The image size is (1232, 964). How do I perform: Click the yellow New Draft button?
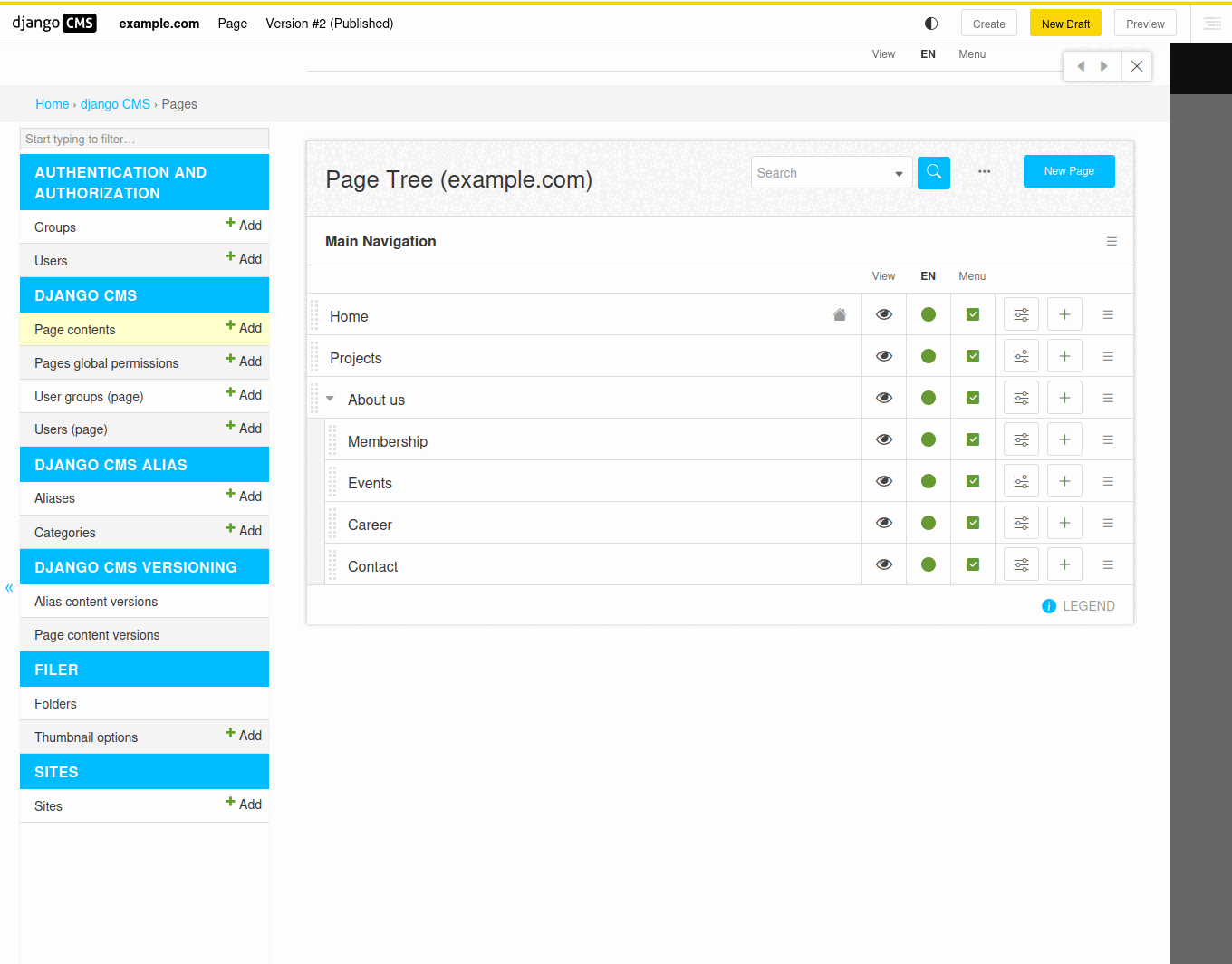[x=1065, y=24]
